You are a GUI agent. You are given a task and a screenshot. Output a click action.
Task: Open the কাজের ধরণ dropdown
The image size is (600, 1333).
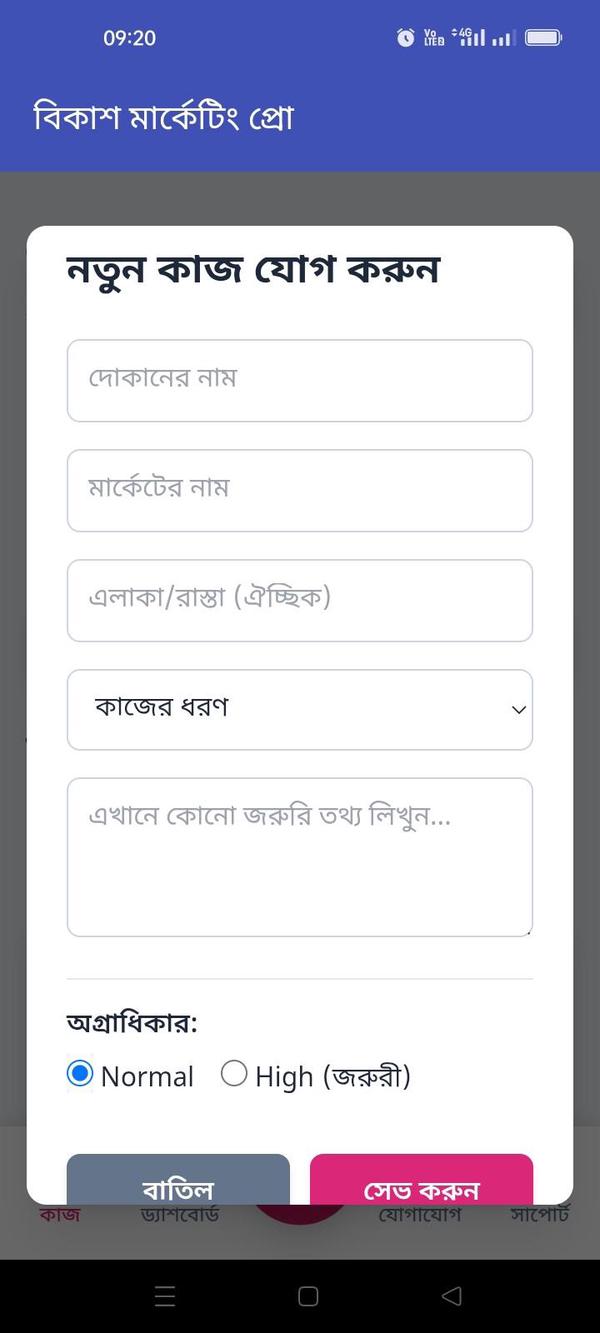300,710
